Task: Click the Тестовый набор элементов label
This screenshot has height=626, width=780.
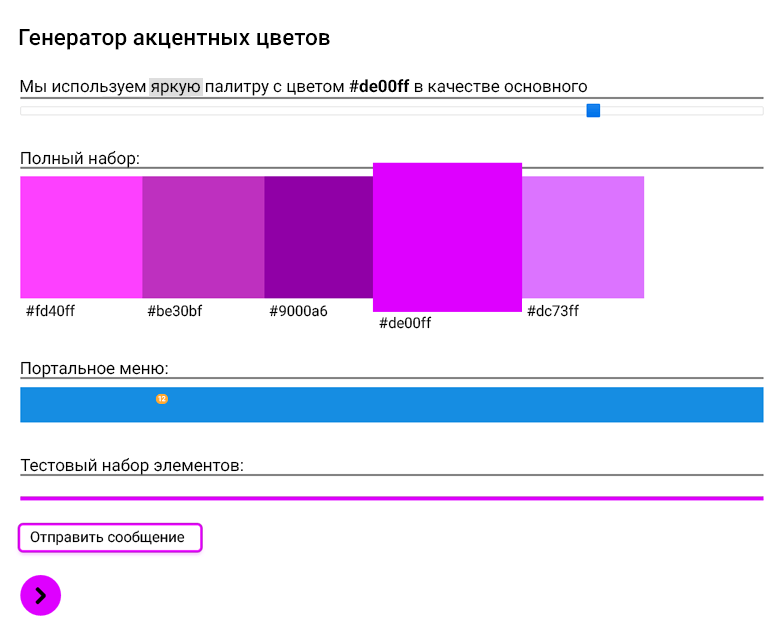Action: (132, 465)
